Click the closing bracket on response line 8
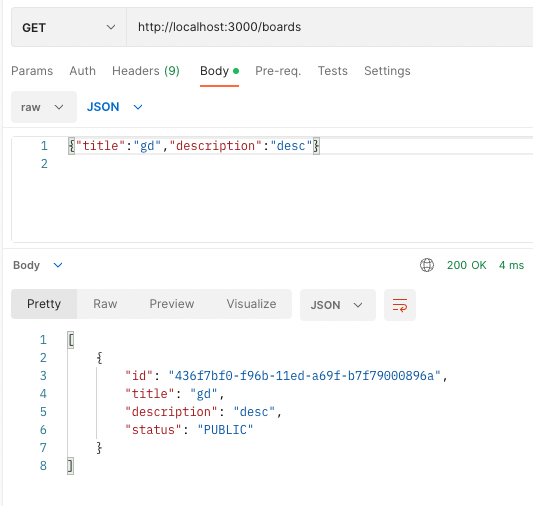 pyautogui.click(x=70, y=466)
